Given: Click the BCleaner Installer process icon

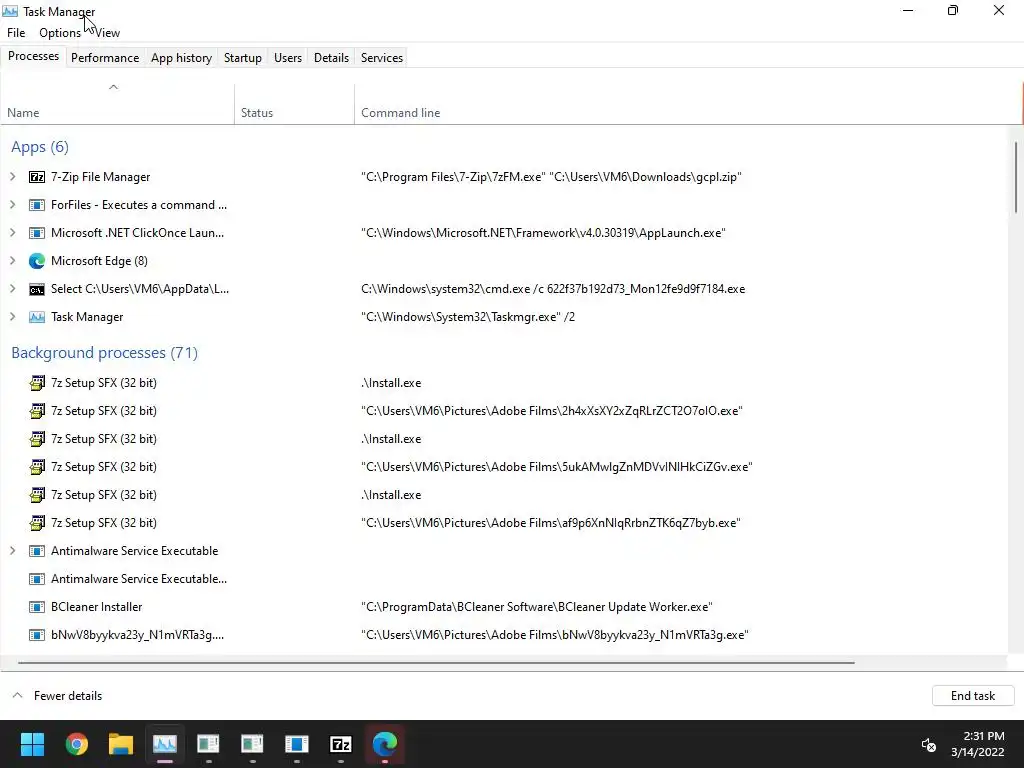Looking at the screenshot, I should click(x=37, y=607).
